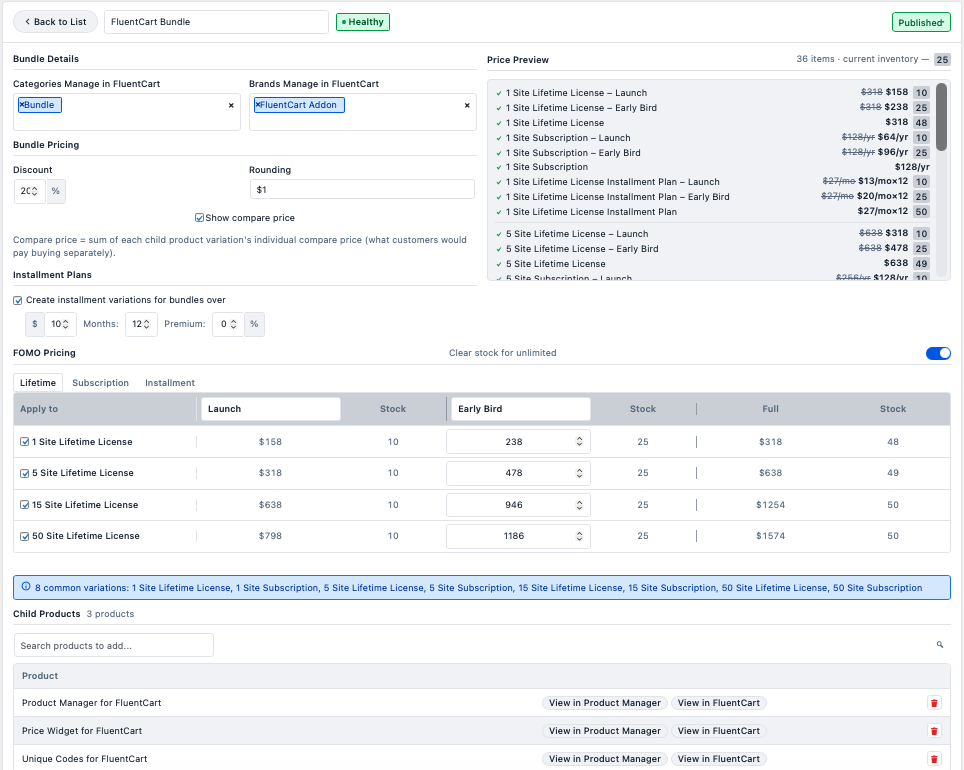This screenshot has height=770, width=964.
Task: Step the 946 Early Bird price
Action: coord(579,505)
